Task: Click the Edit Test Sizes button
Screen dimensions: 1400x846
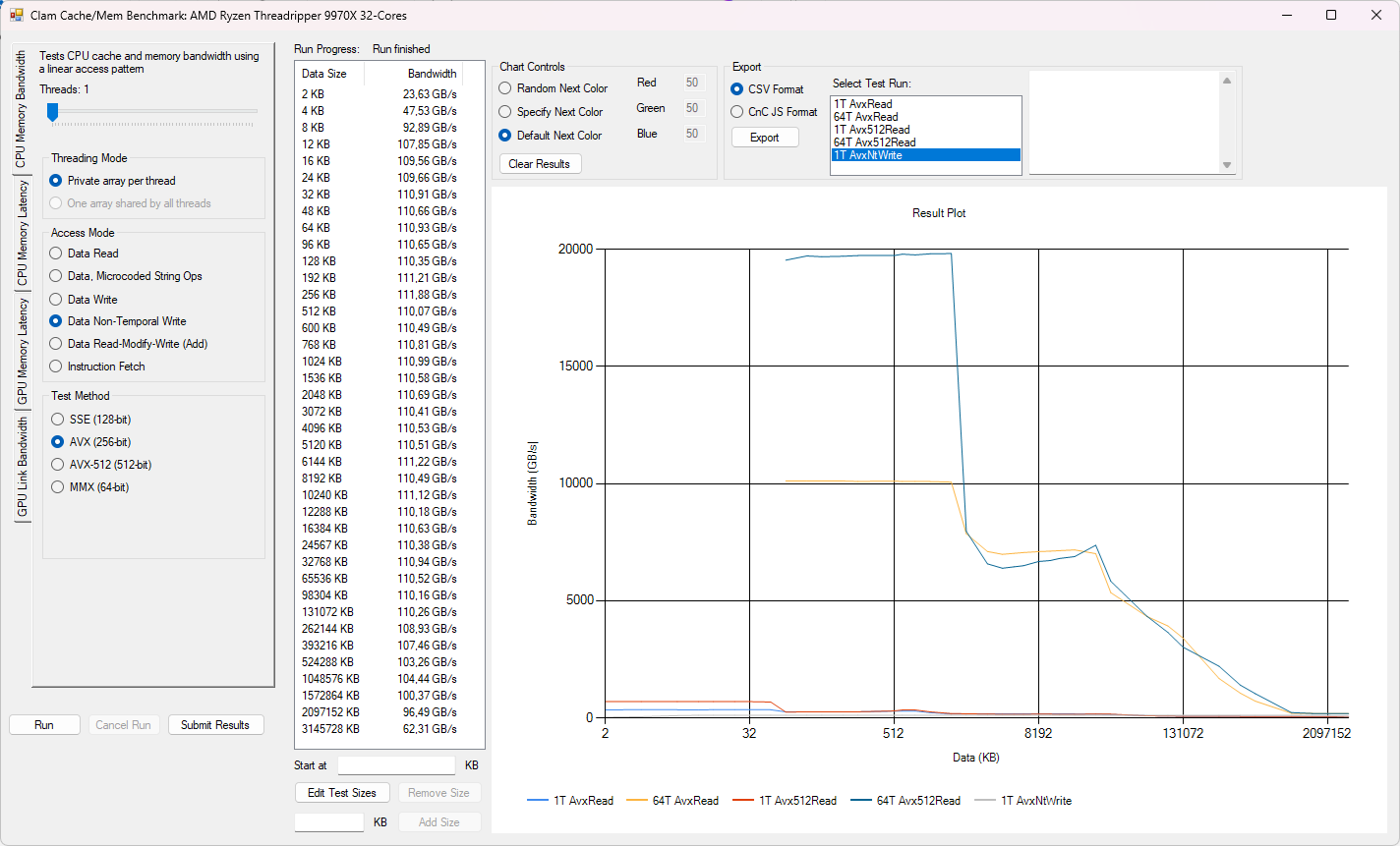Action: pyautogui.click(x=342, y=793)
